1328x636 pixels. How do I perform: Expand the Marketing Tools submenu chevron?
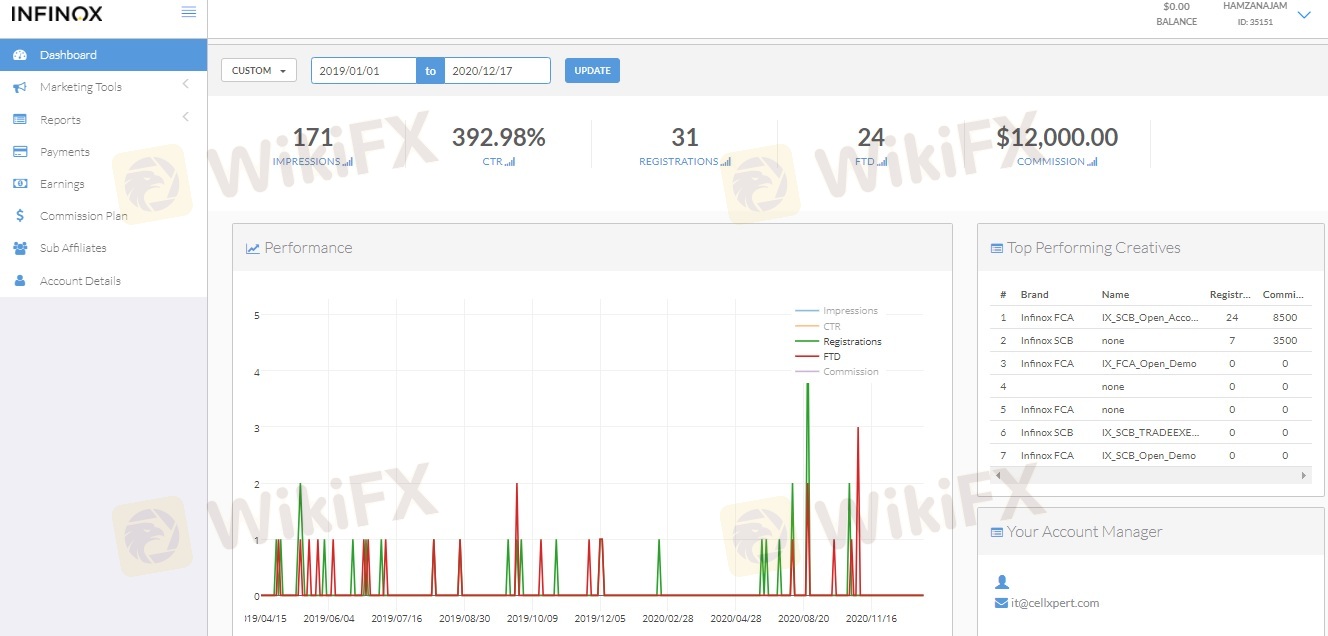186,85
